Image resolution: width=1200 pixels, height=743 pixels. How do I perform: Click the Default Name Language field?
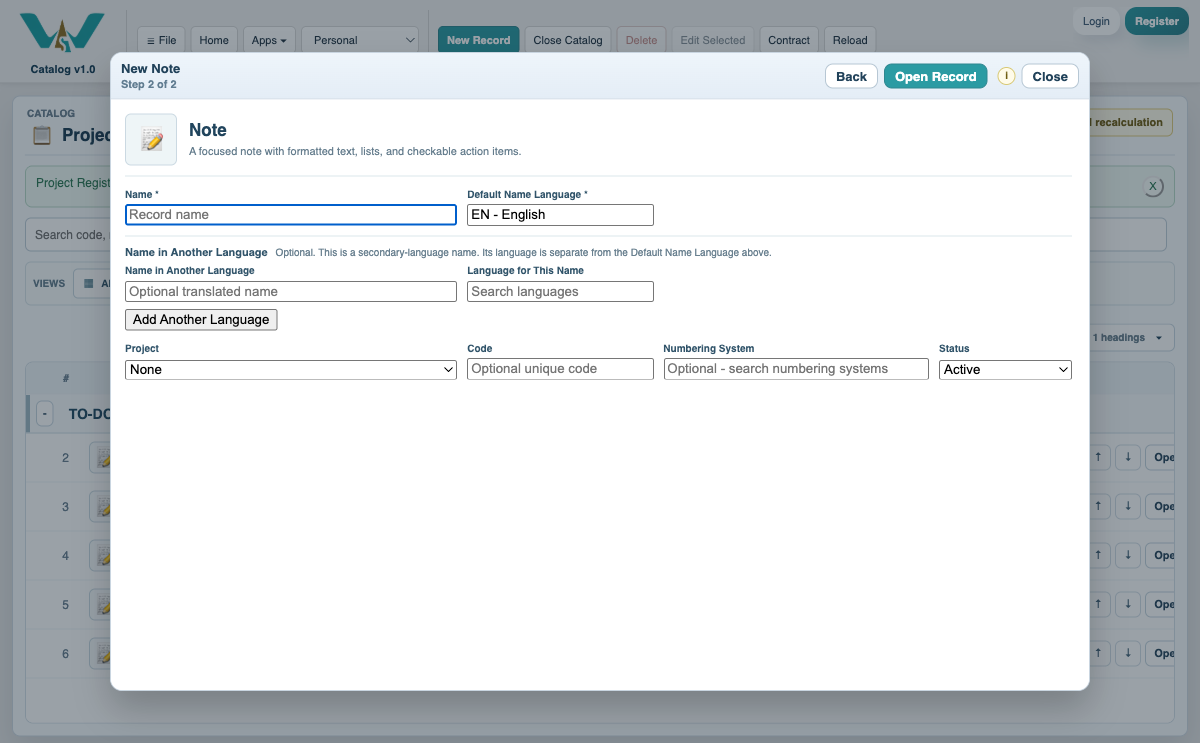pos(560,214)
